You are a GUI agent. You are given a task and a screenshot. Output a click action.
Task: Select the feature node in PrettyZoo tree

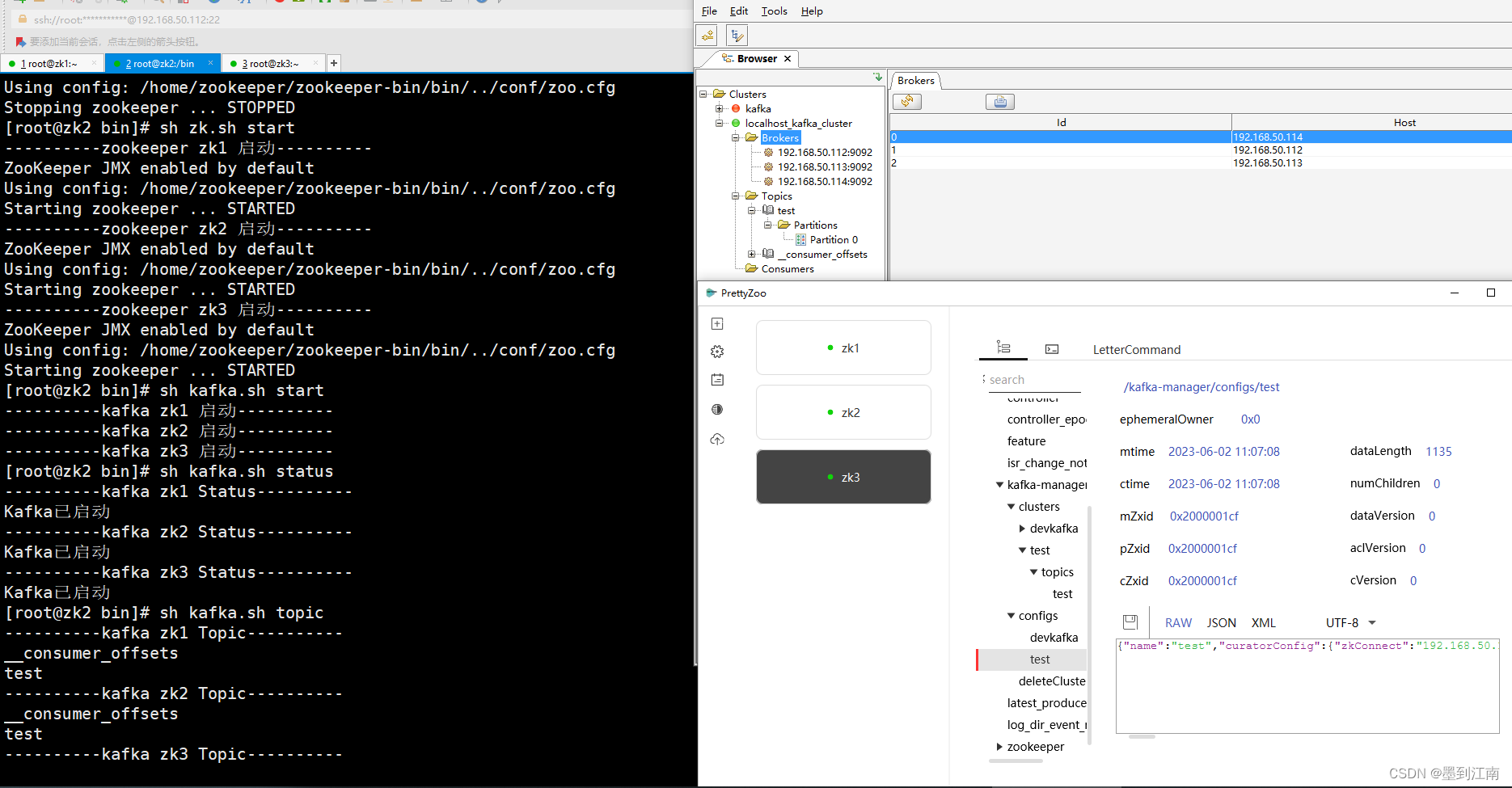1026,441
